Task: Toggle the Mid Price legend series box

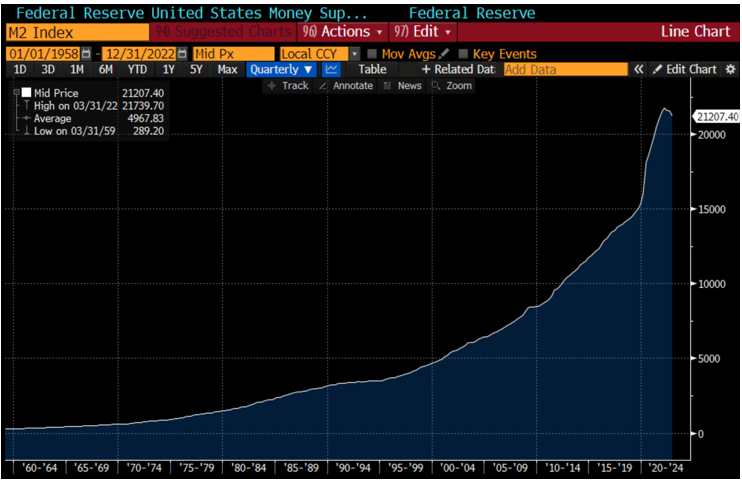Action: pos(26,93)
